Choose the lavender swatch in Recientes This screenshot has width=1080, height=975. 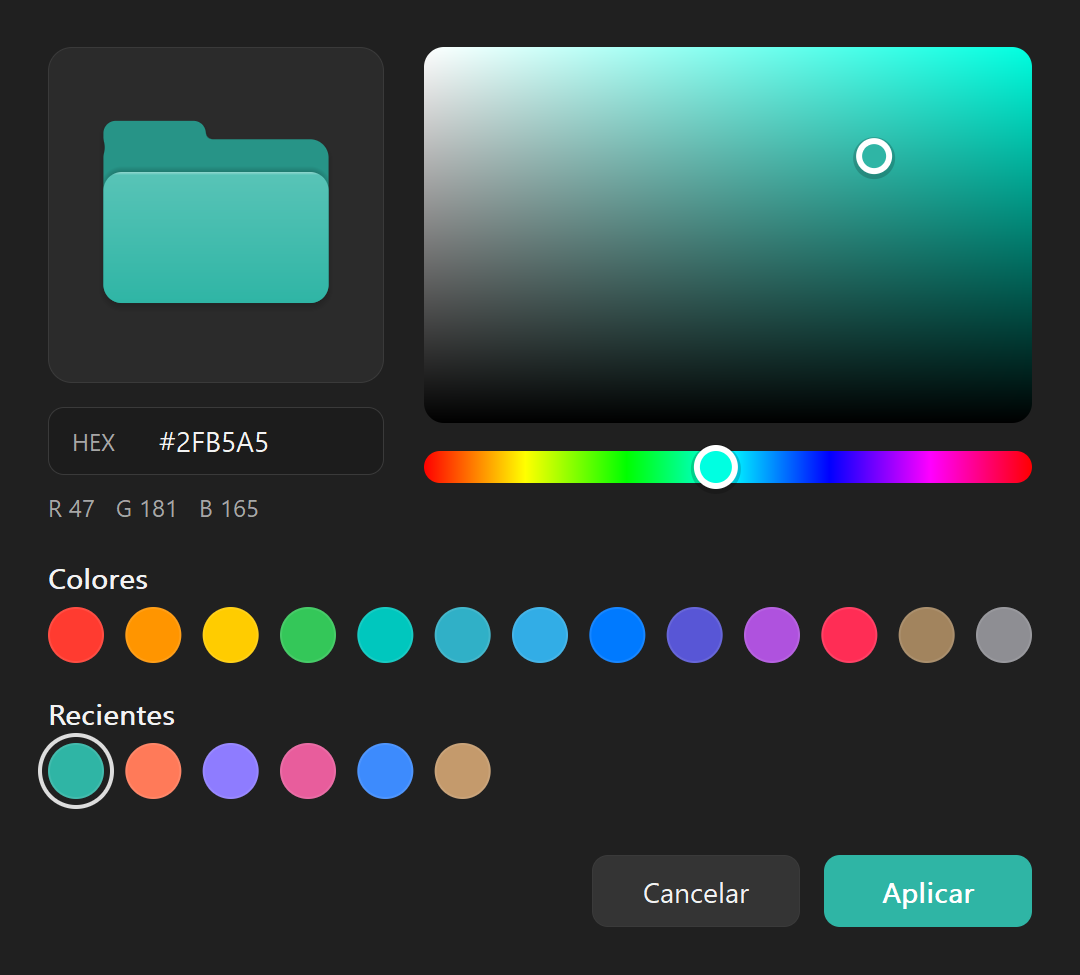pos(231,771)
